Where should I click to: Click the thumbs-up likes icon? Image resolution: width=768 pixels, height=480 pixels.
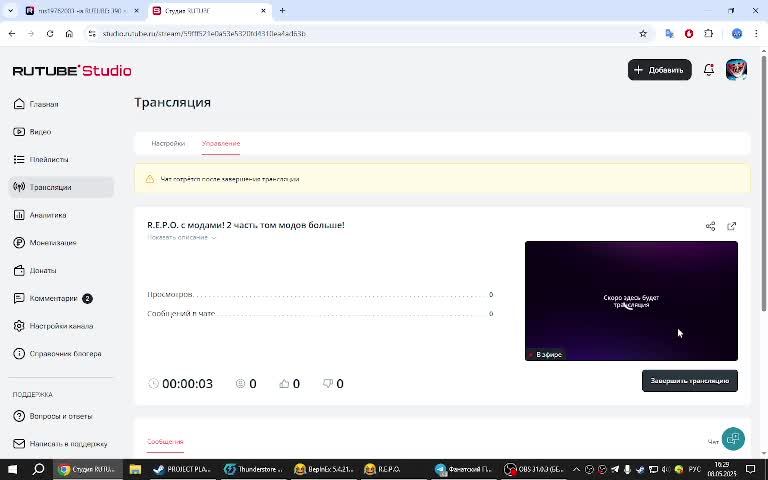[x=284, y=384]
